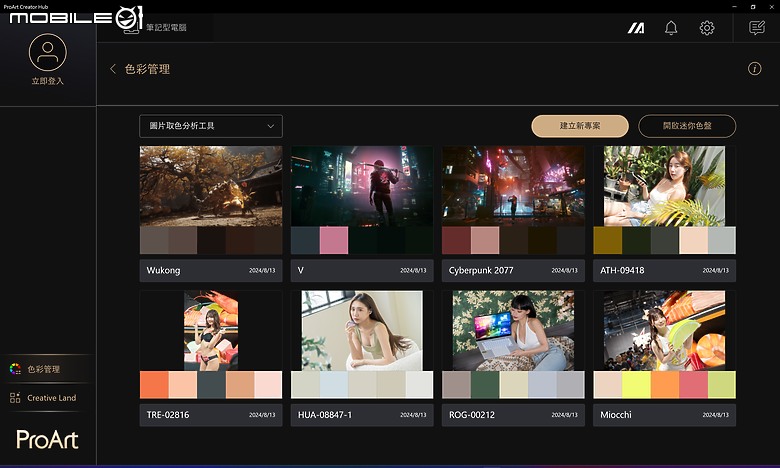780x468 pixels.
Task: Pick the mustard swatch in ATH-09418 palette
Action: click(607, 240)
